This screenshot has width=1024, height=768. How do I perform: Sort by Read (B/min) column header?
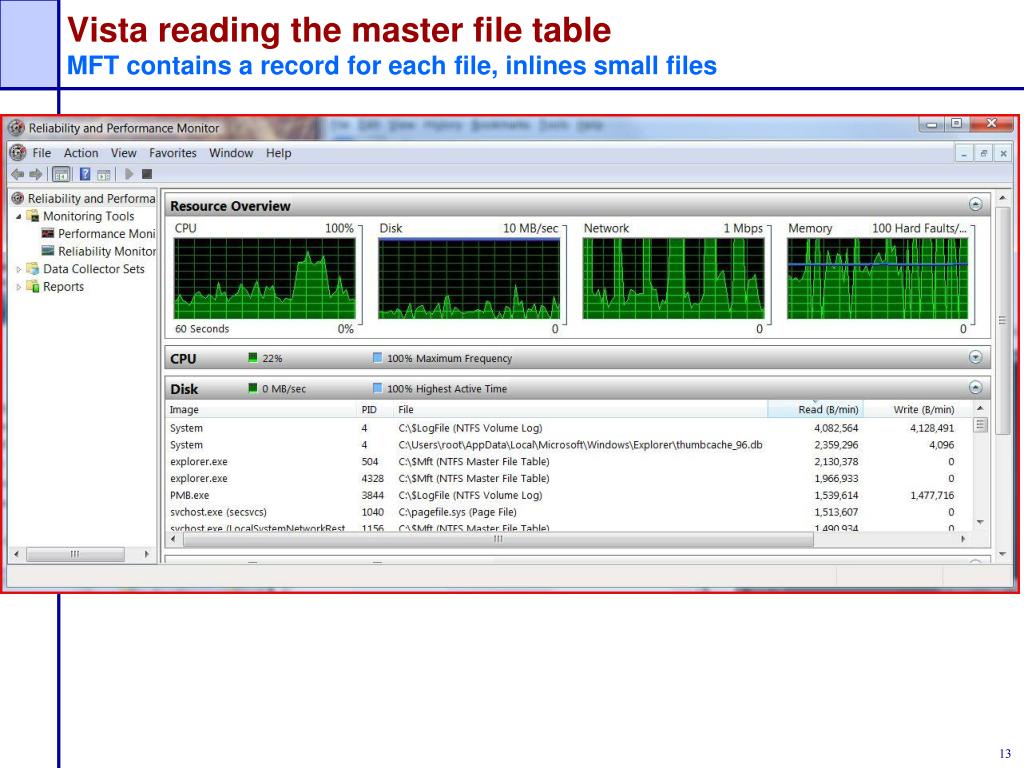(816, 409)
